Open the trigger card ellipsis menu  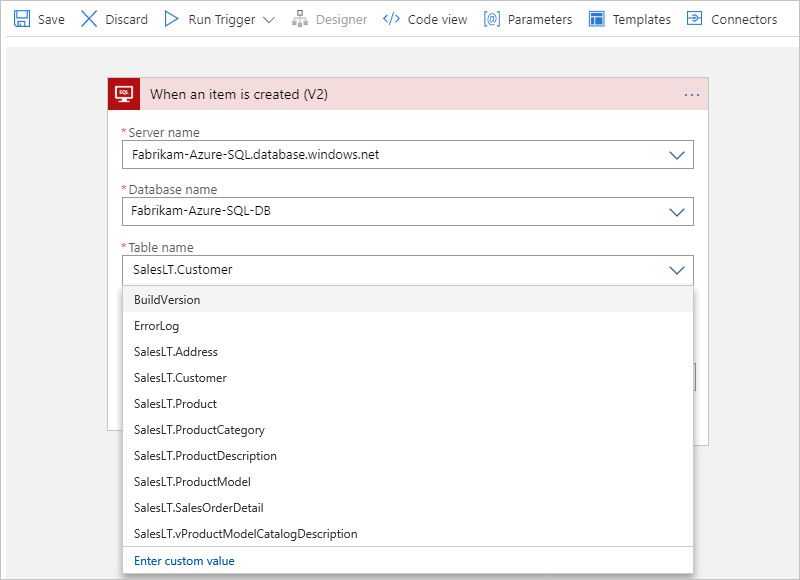click(x=691, y=93)
